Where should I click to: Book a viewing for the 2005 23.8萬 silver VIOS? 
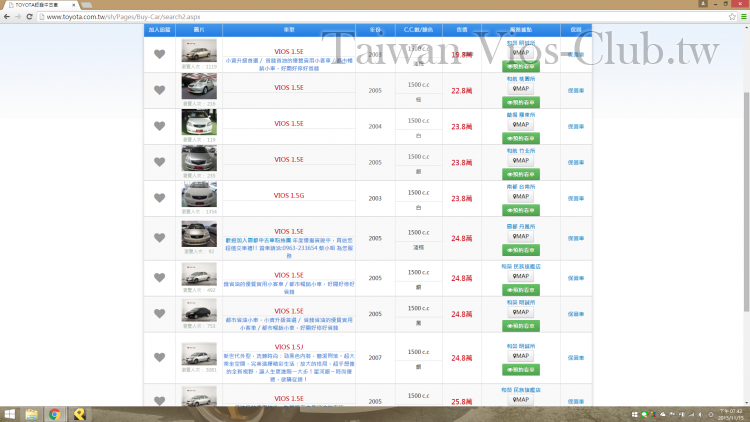tap(521, 174)
